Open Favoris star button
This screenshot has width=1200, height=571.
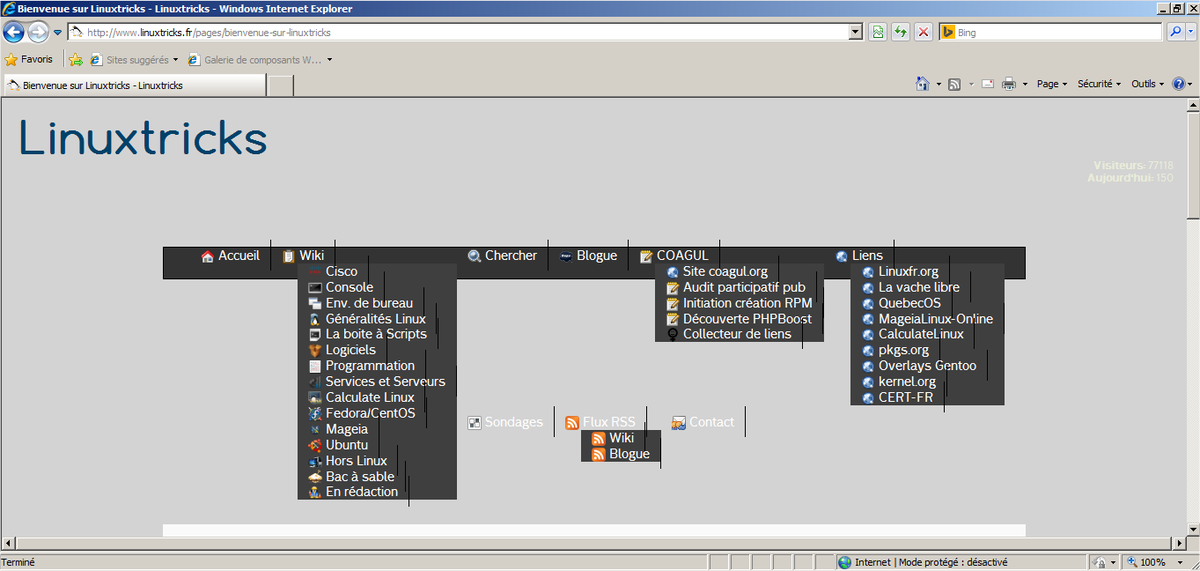(x=29, y=59)
